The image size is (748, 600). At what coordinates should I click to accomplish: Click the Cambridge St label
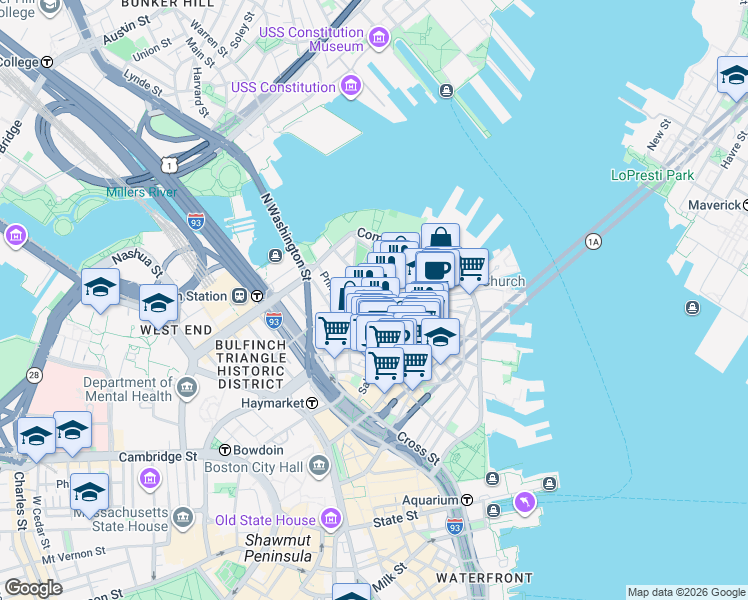[x=158, y=457]
